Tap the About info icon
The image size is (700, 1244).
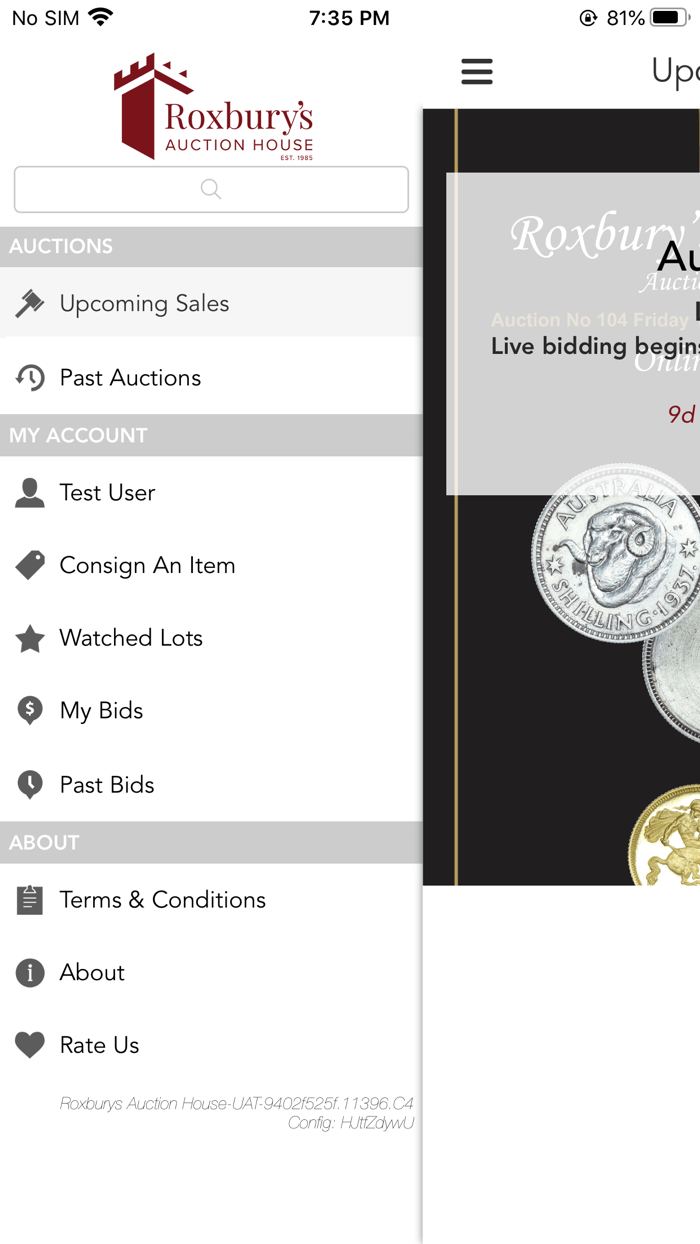(30, 972)
